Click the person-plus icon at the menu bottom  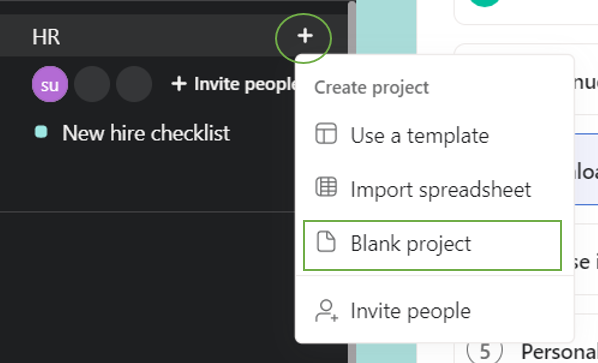326,311
